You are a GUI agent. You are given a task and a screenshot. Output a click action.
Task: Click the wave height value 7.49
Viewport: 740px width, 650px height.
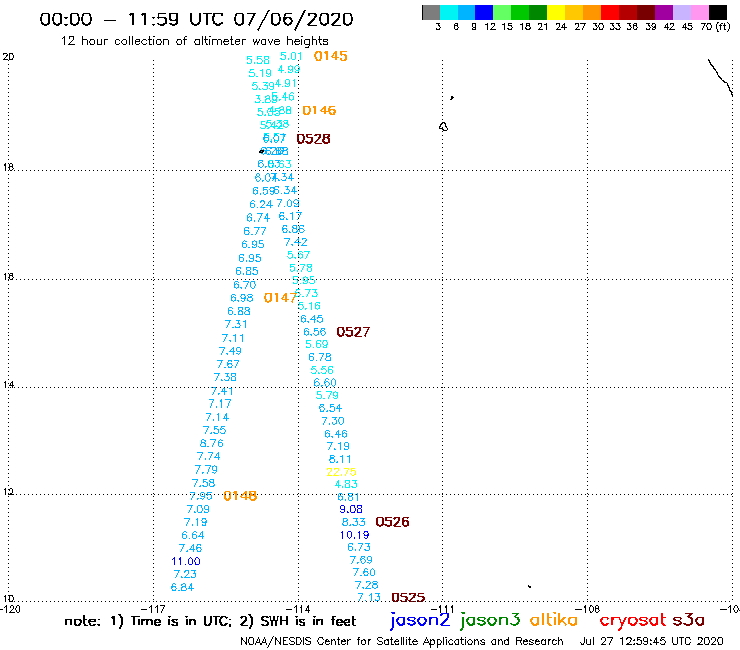(x=230, y=351)
